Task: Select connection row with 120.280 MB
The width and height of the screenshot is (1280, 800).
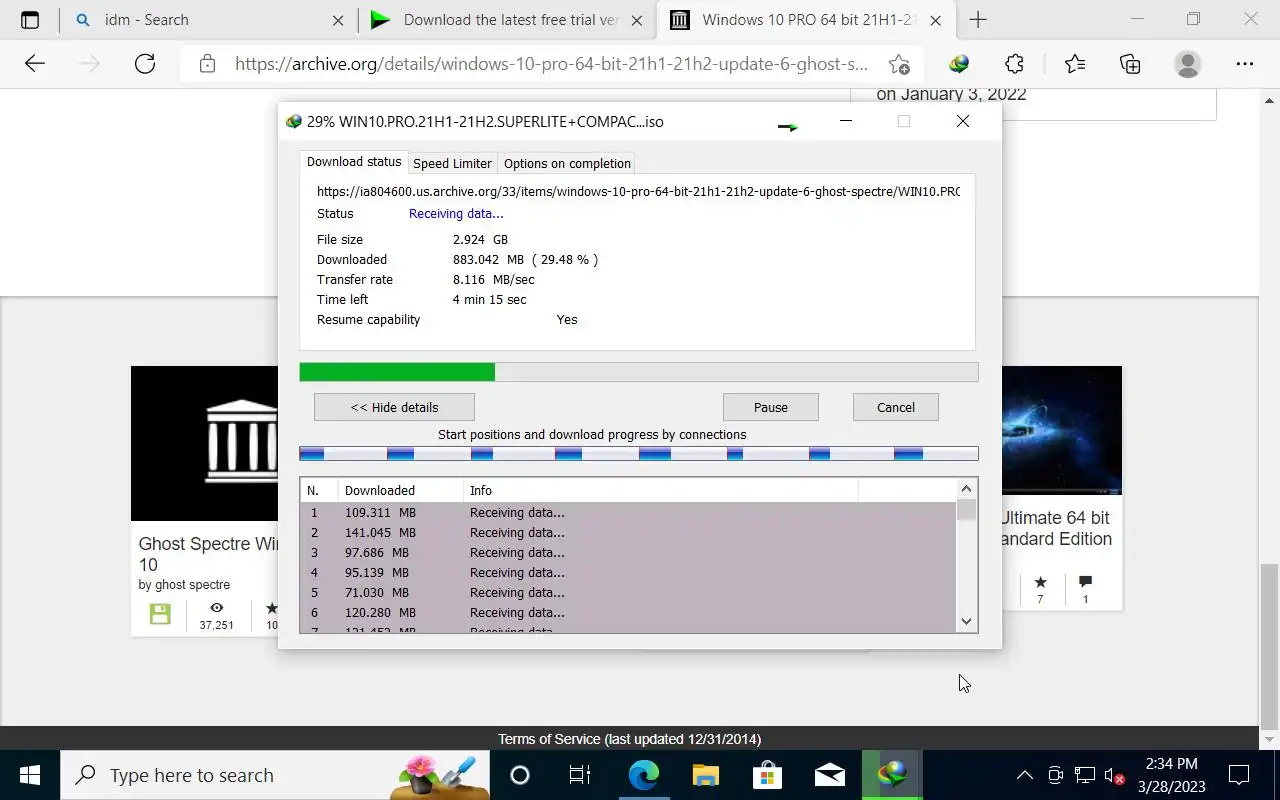Action: click(x=628, y=612)
